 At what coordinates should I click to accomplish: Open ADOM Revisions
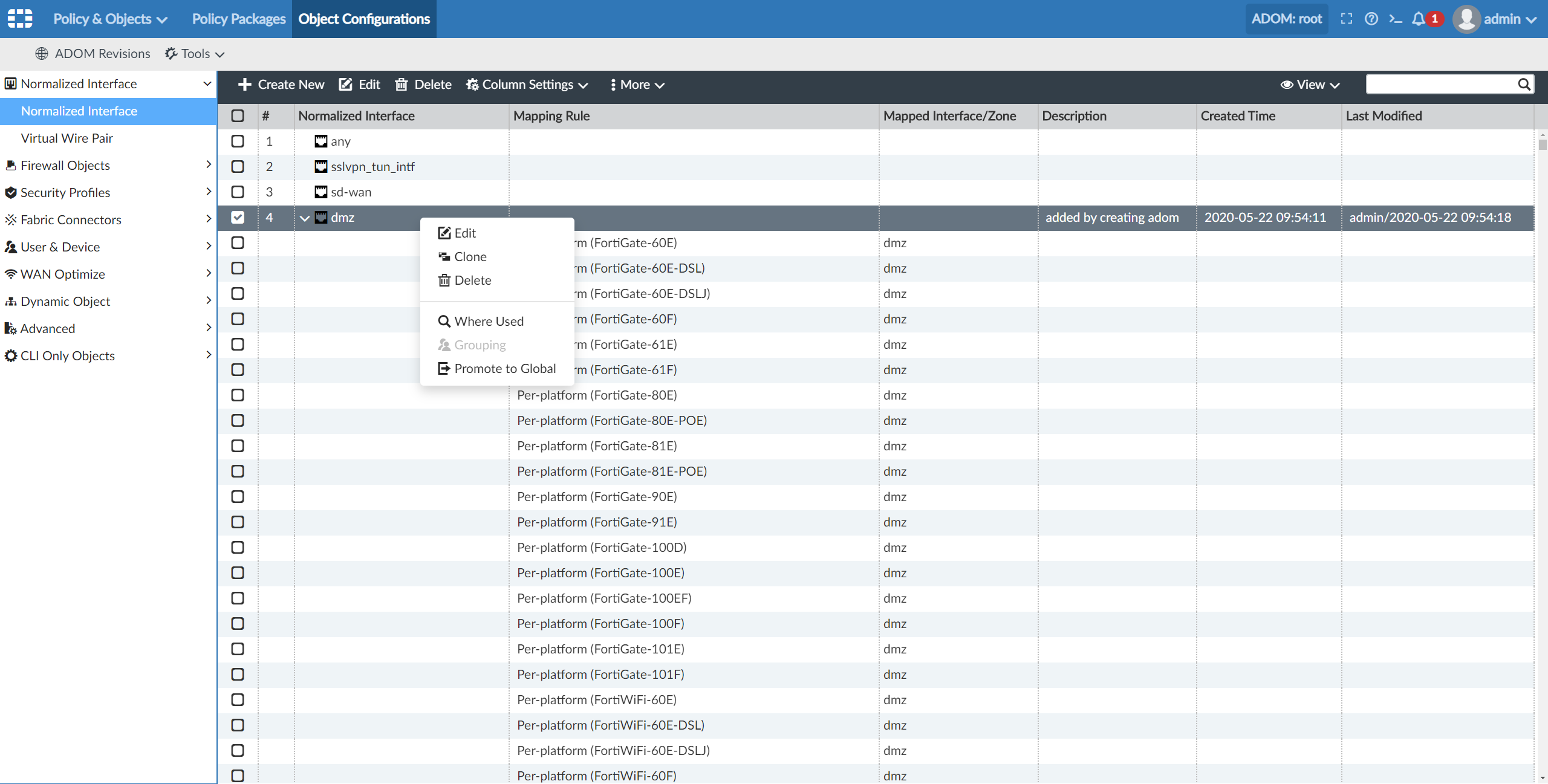click(x=93, y=54)
